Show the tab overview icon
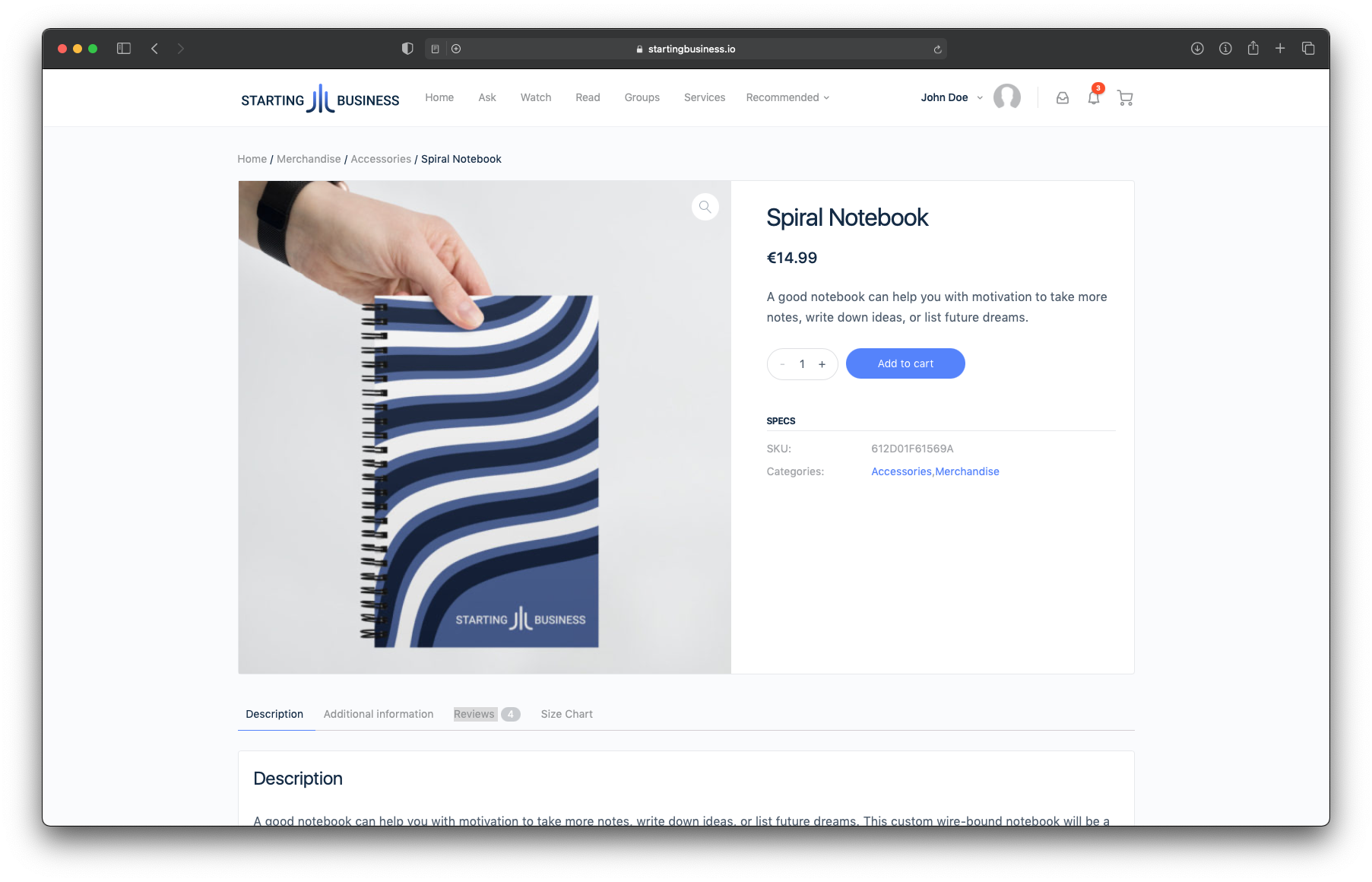Screen dimensions: 1372x882 1308,49
